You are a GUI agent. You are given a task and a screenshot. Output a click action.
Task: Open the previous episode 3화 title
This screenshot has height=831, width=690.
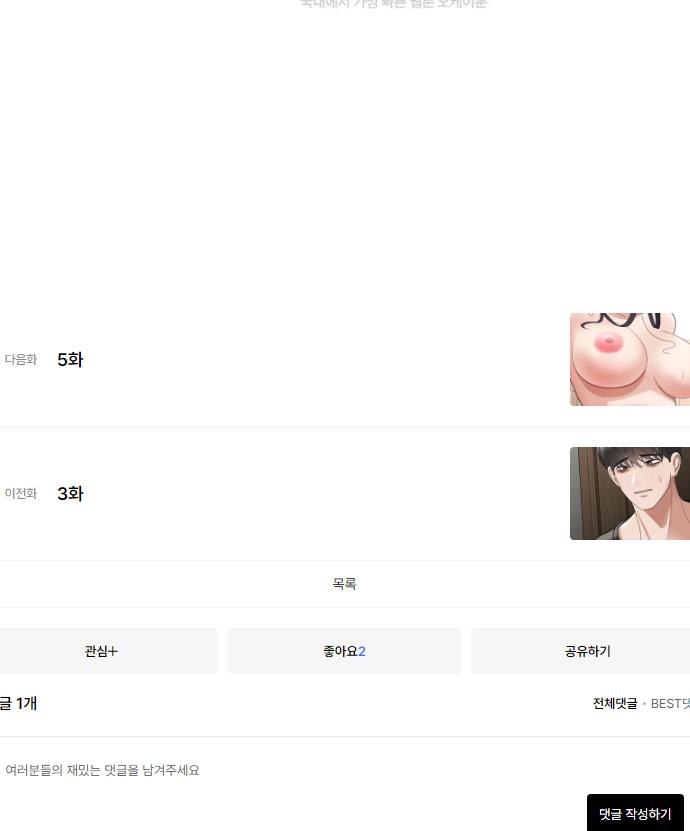click(x=70, y=494)
